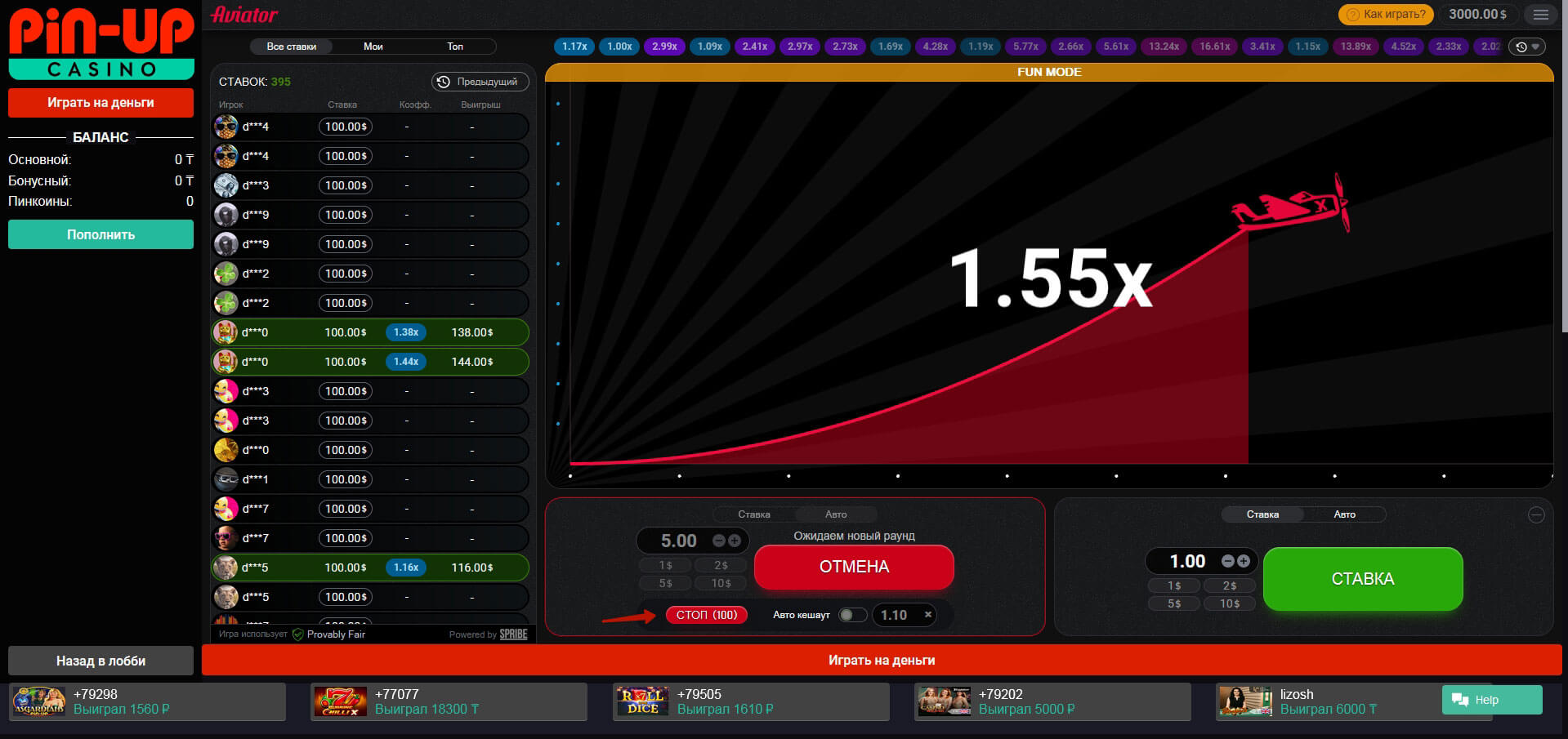Screen dimensions: 1568x739
Task: Select the Авто tab in the 5.00 bet panel
Action: point(836,514)
